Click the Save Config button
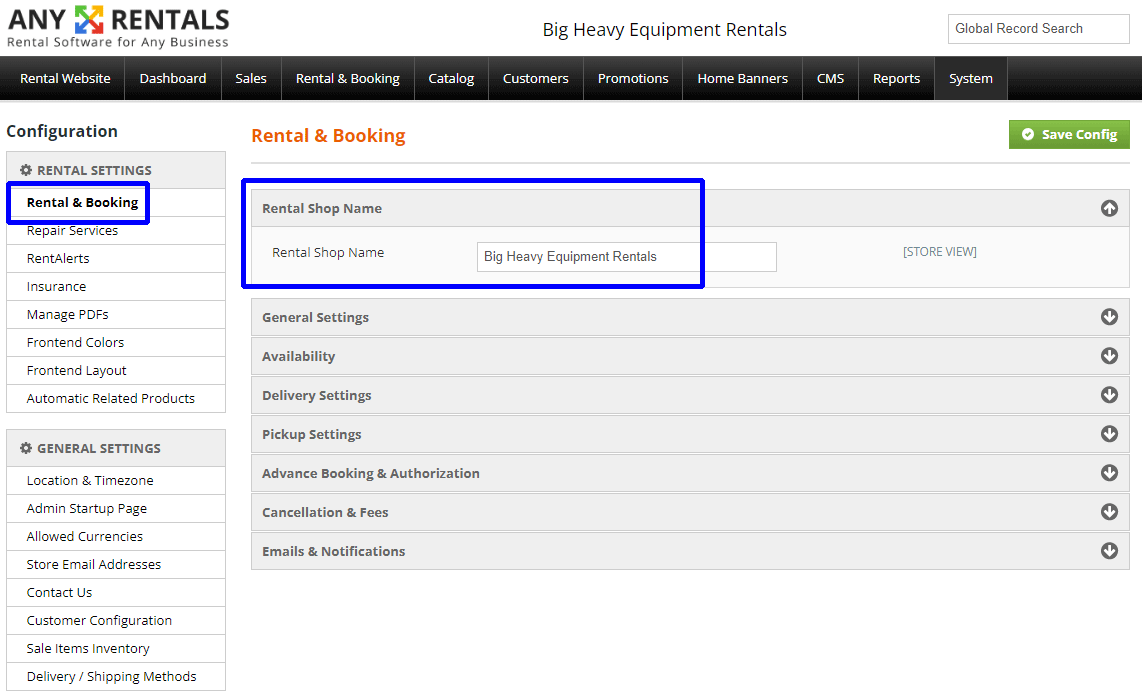This screenshot has width=1142, height=699. pos(1069,134)
